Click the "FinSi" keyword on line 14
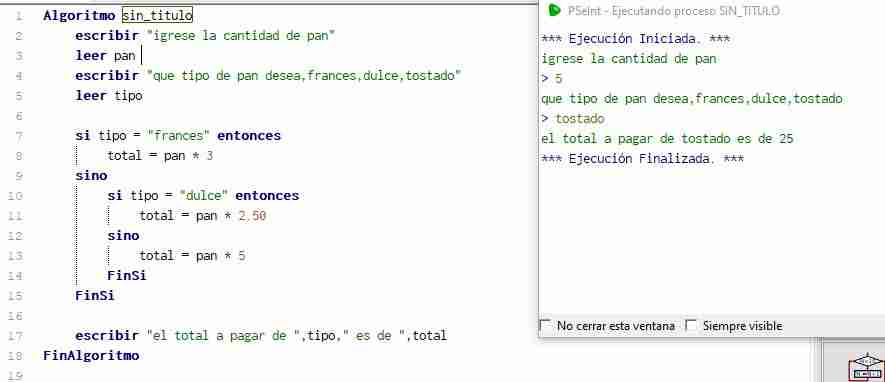Viewport: 885px width, 382px height. coord(126,275)
